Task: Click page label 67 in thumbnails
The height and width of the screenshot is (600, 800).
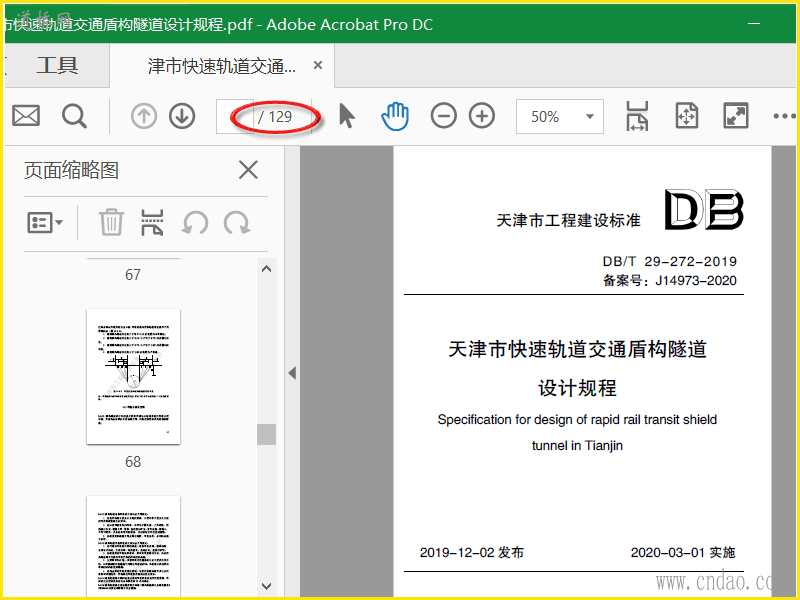Action: (133, 275)
